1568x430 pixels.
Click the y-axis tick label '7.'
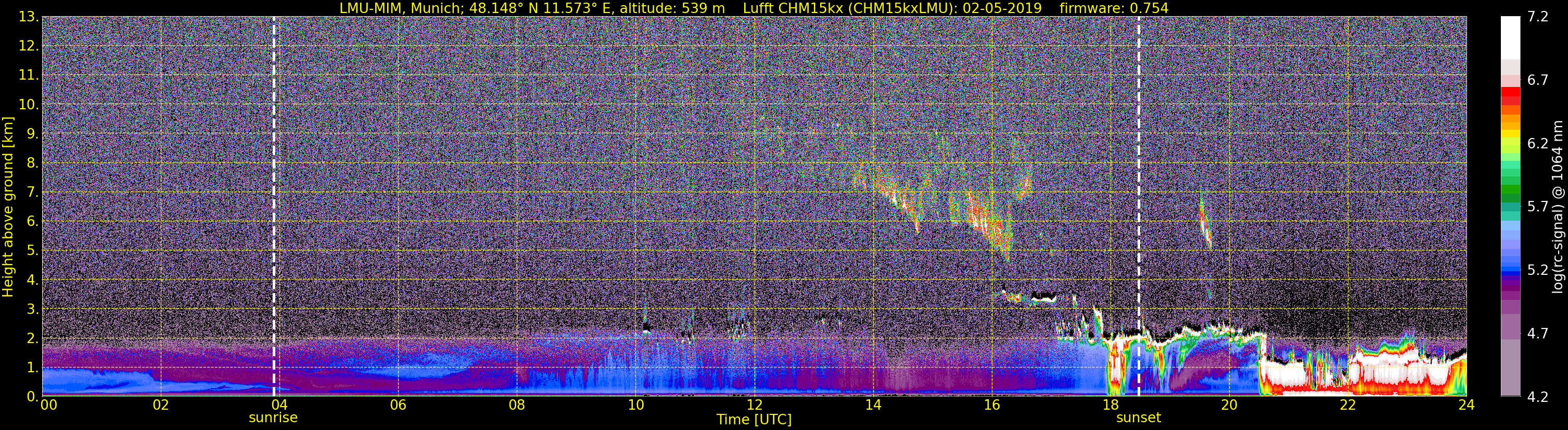click(32, 192)
